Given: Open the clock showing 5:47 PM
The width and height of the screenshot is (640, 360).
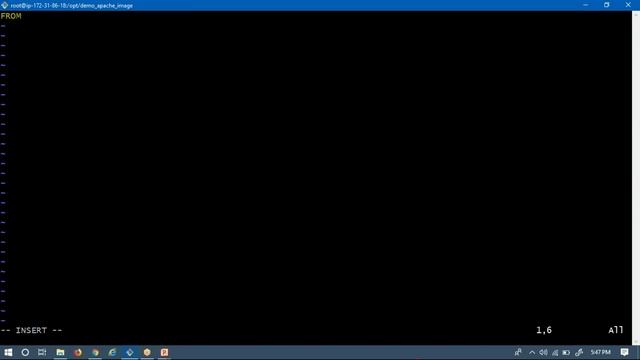Looking at the screenshot, I should pyautogui.click(x=601, y=352).
